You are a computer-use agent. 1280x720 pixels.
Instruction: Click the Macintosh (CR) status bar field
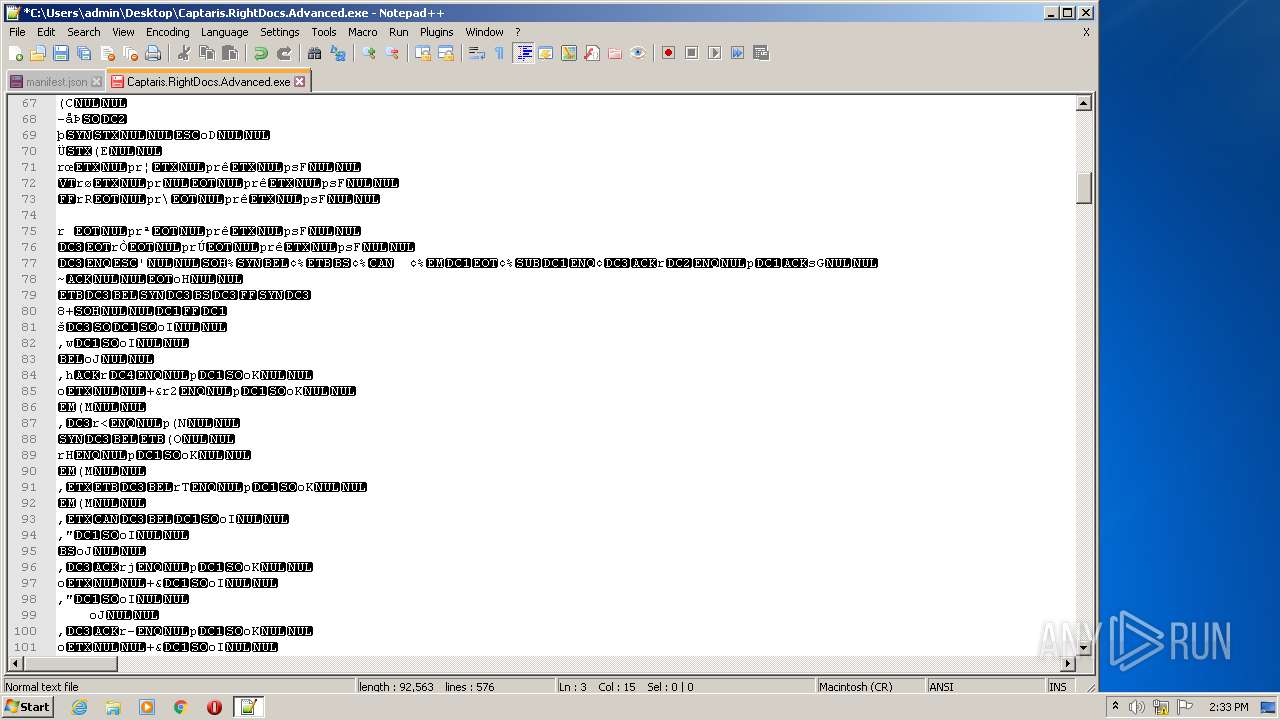(869, 687)
